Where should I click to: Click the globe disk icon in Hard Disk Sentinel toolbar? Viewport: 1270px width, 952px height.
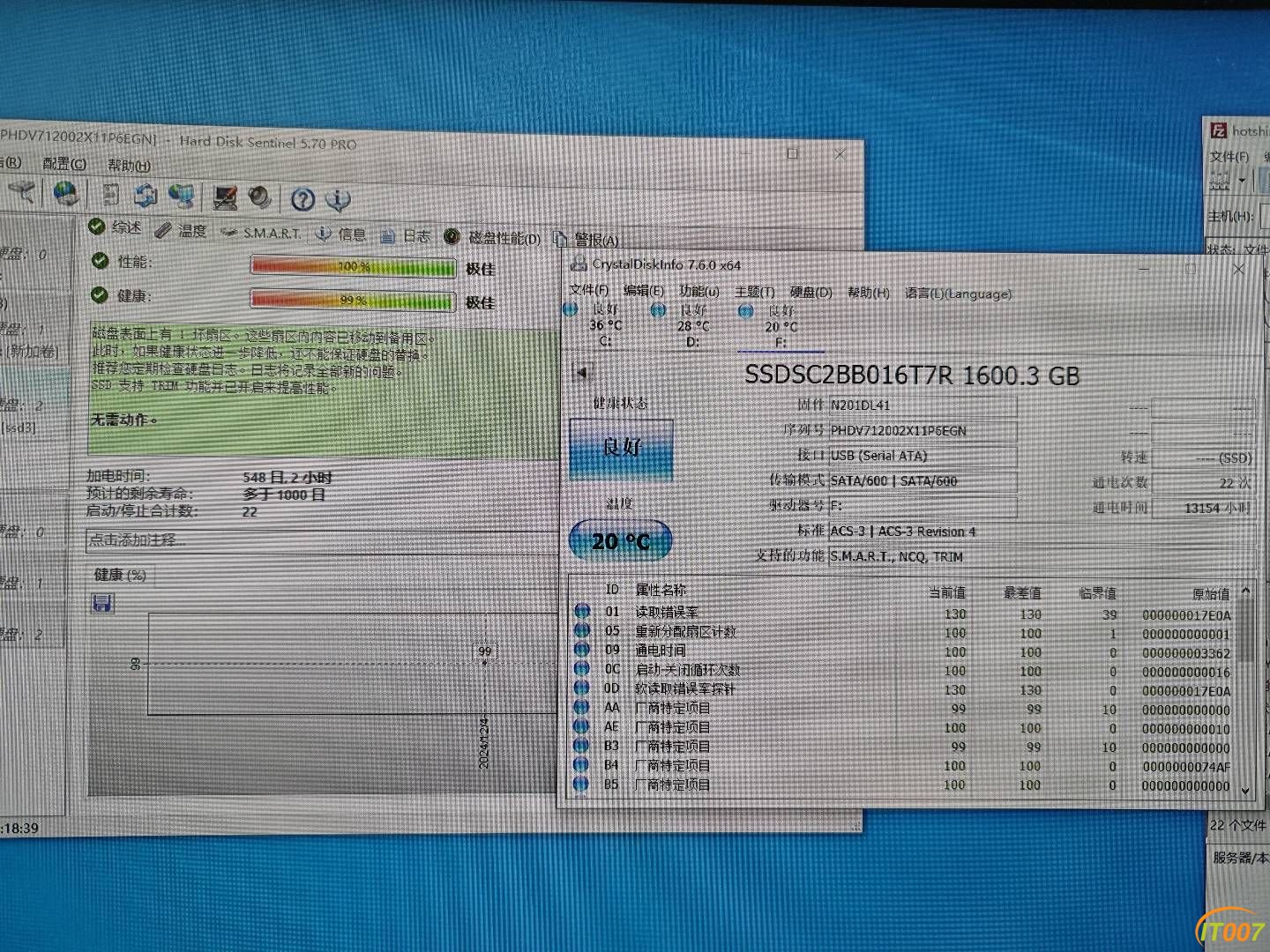66,193
